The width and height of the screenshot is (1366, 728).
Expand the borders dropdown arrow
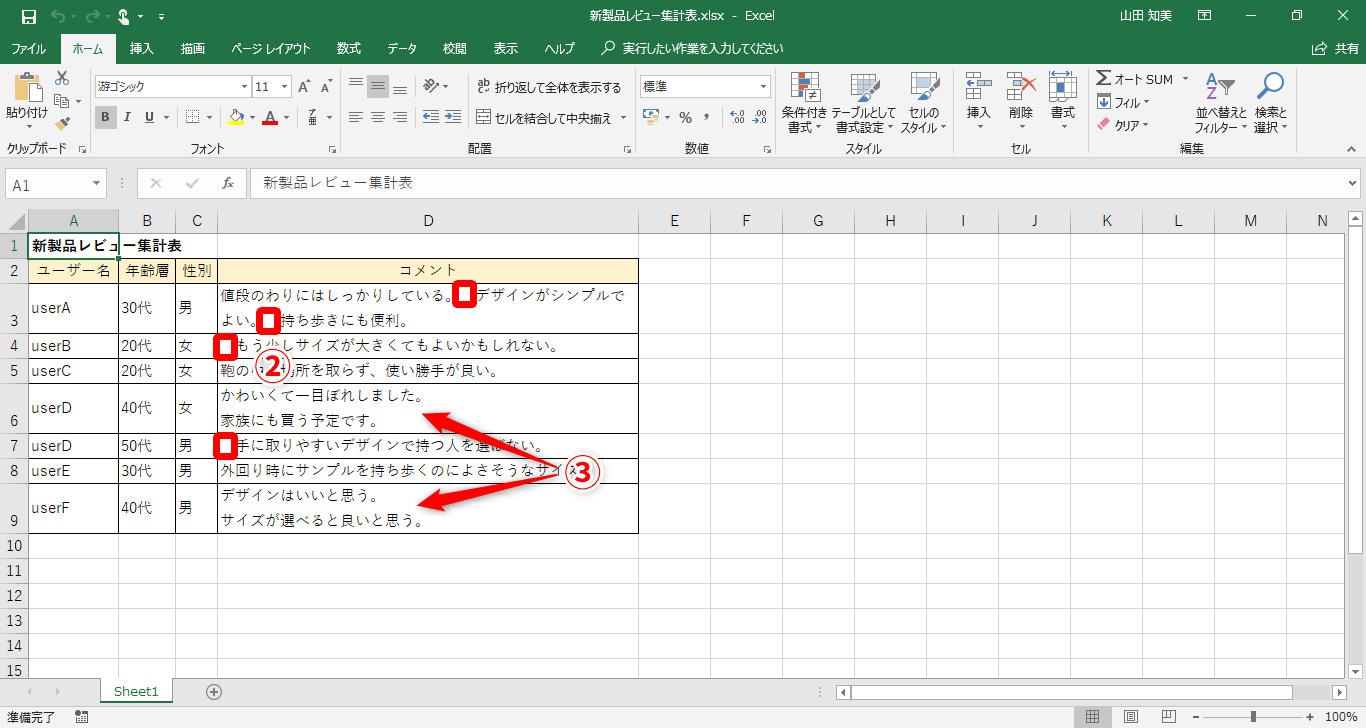pyautogui.click(x=208, y=117)
